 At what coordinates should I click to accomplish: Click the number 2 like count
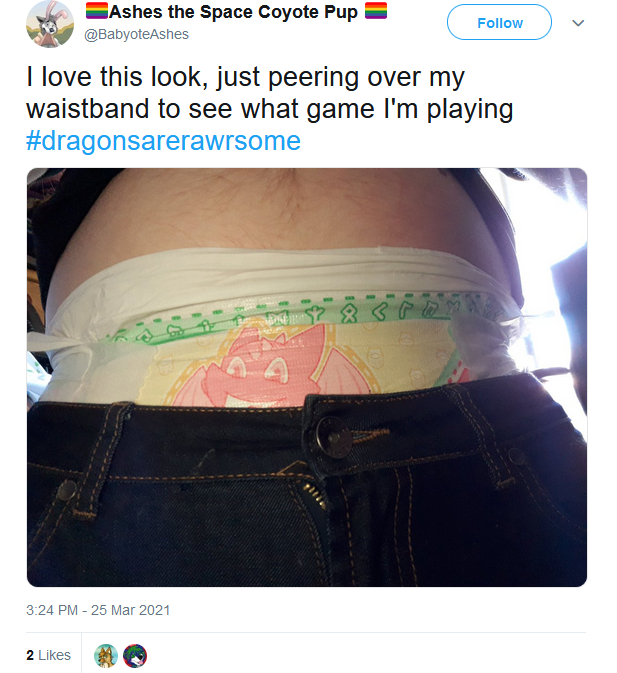coord(30,655)
